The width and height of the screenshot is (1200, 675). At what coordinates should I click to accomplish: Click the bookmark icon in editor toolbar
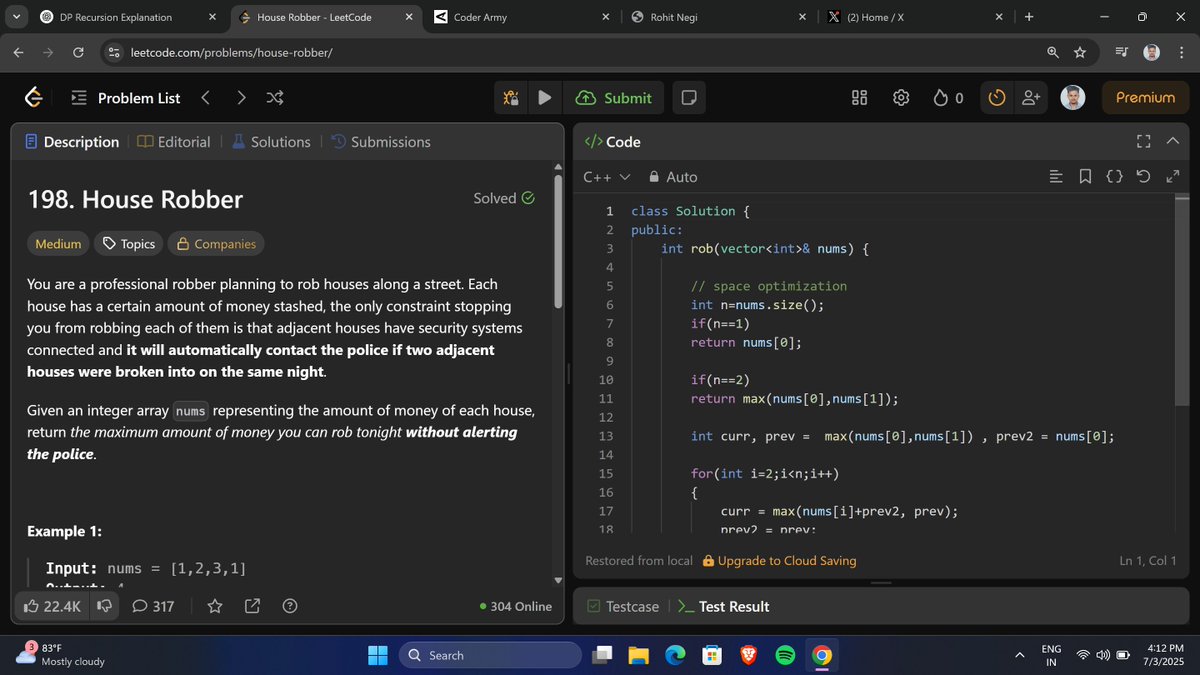1085,177
